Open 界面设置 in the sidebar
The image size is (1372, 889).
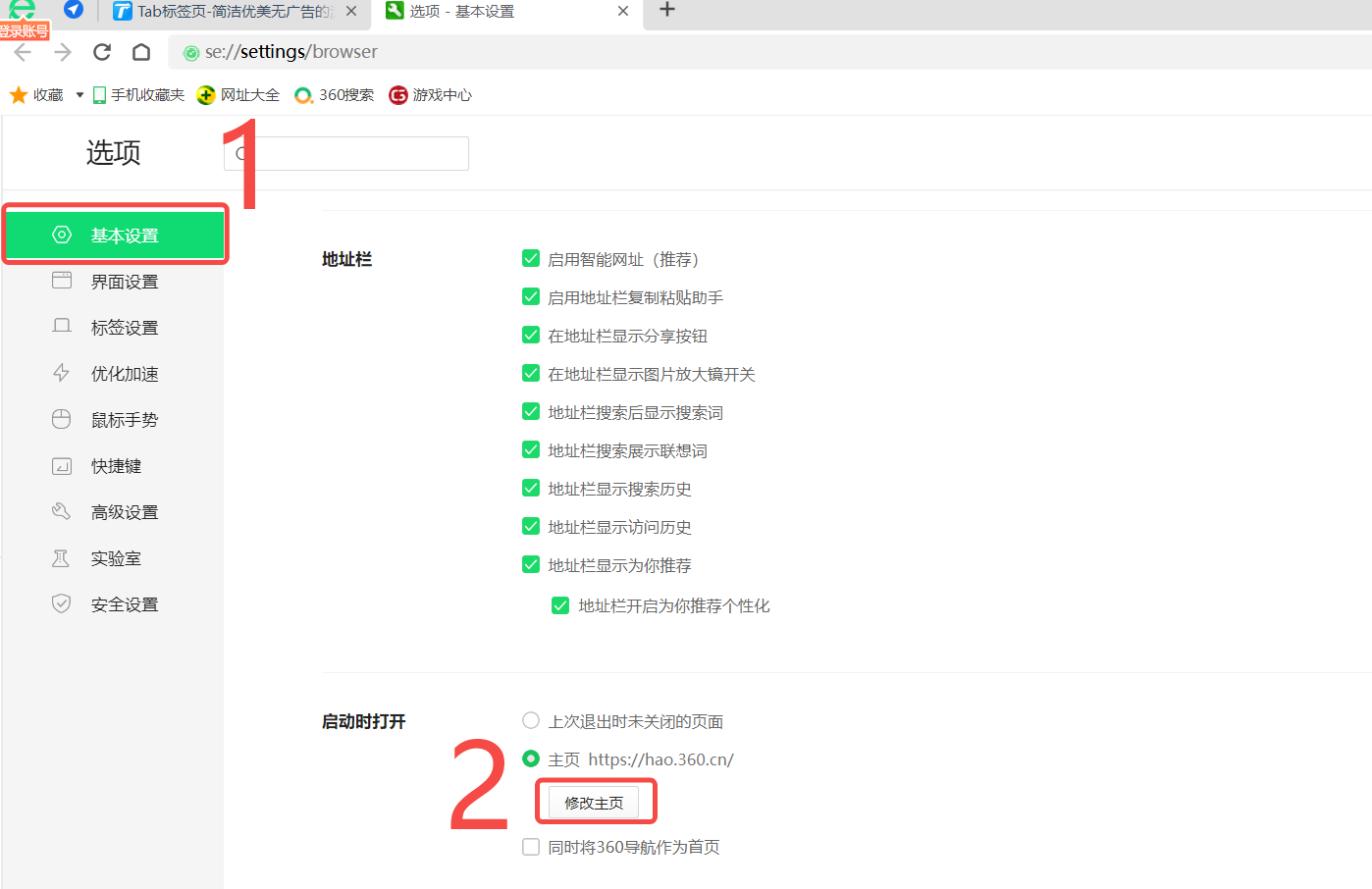click(124, 282)
